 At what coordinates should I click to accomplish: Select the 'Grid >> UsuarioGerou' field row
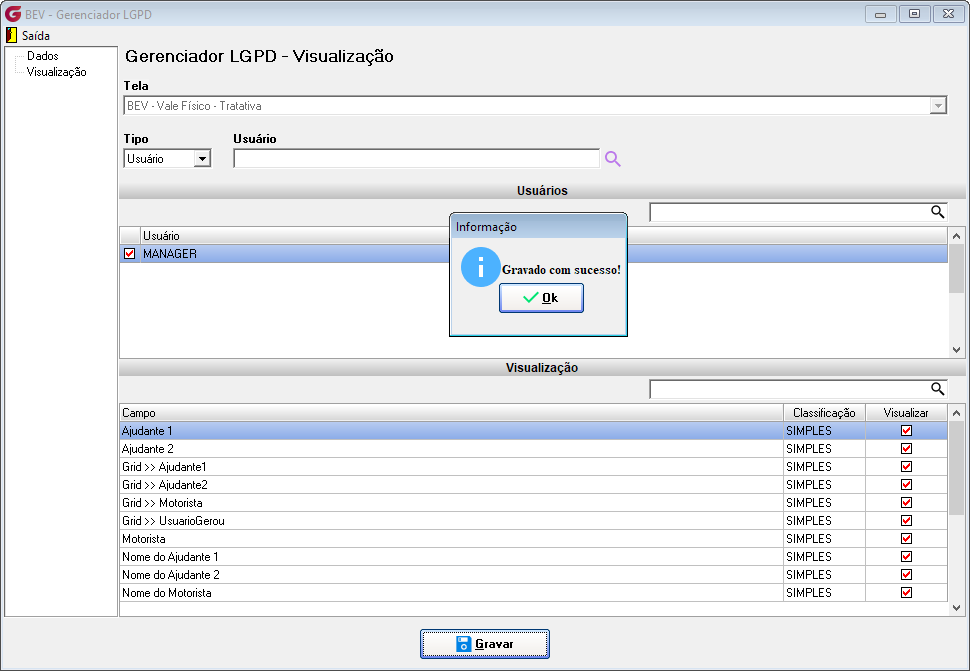[x=533, y=521]
